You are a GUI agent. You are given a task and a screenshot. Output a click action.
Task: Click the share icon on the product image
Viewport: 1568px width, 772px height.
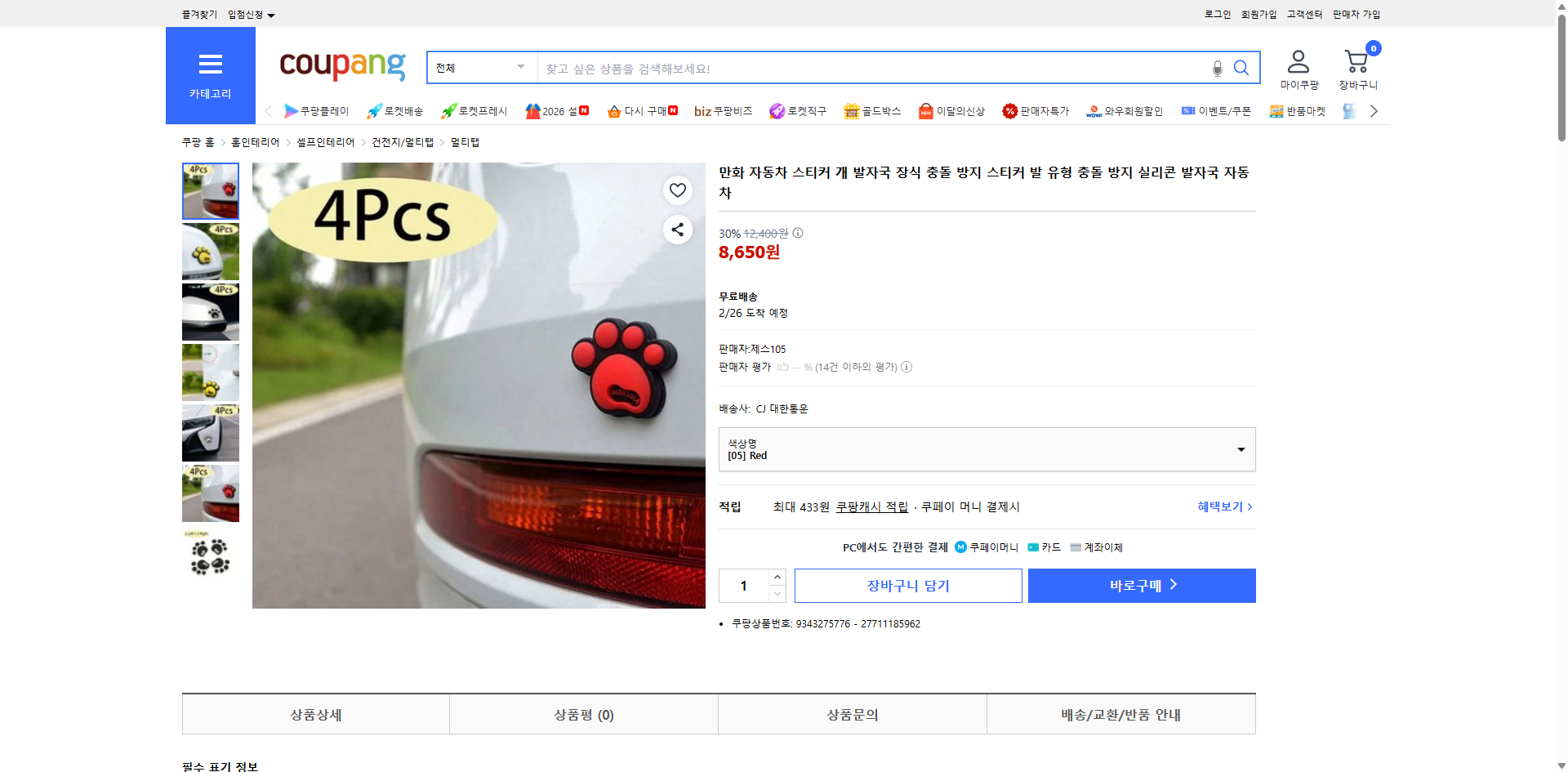[x=677, y=230]
